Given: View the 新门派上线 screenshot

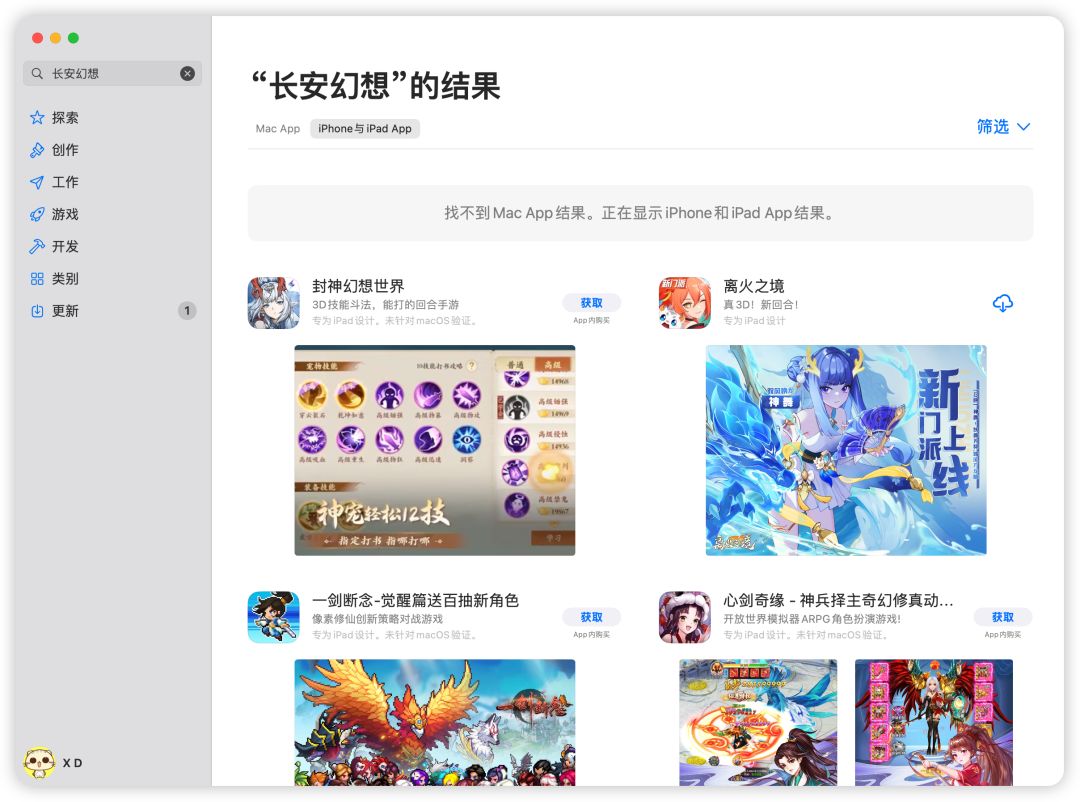Looking at the screenshot, I should pyautogui.click(x=846, y=451).
